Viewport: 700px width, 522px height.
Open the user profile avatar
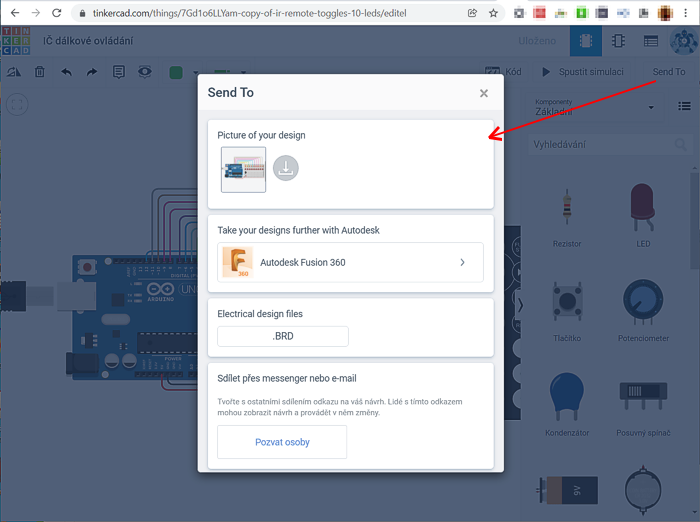(x=683, y=41)
